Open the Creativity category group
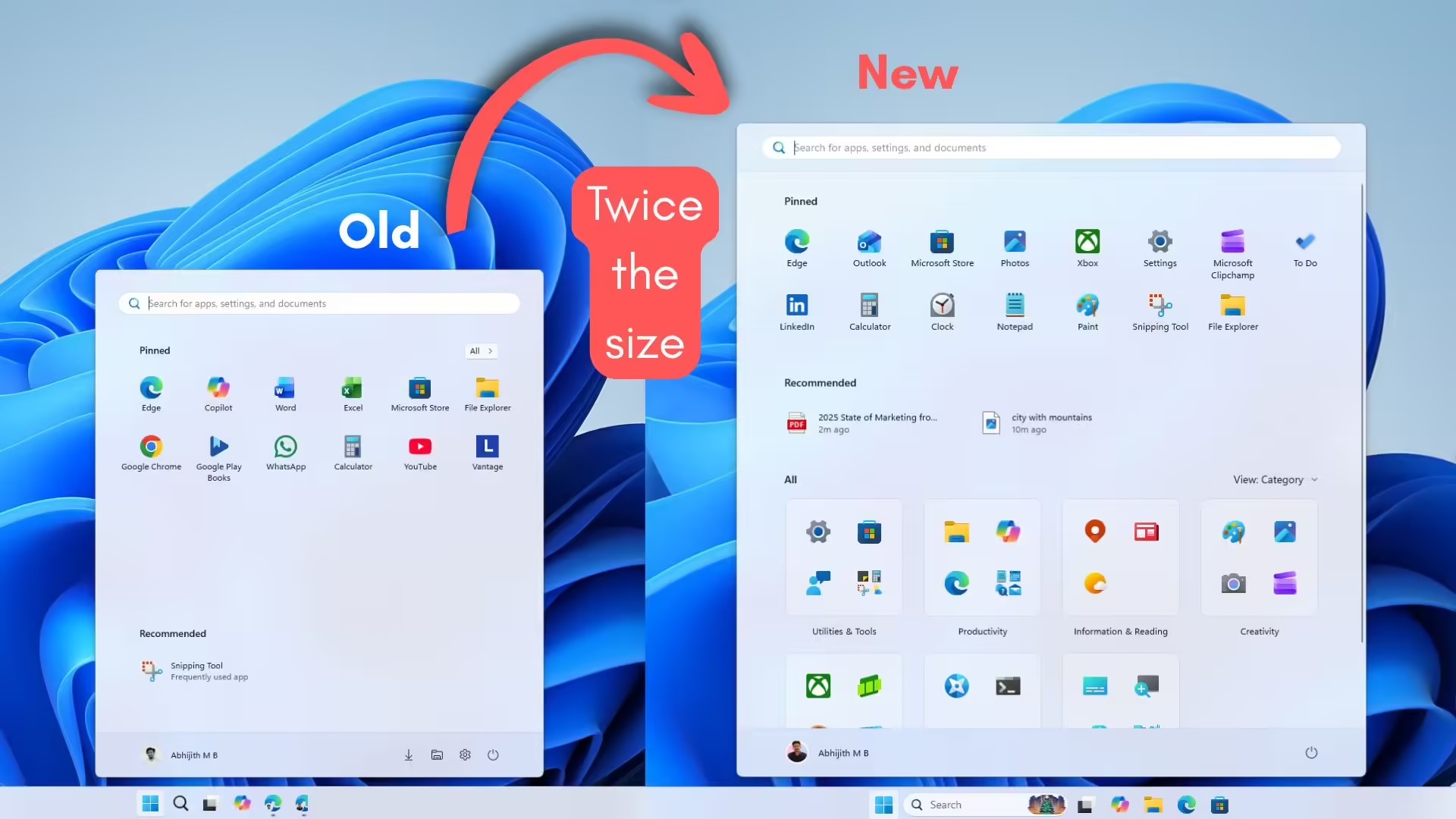 (x=1259, y=557)
